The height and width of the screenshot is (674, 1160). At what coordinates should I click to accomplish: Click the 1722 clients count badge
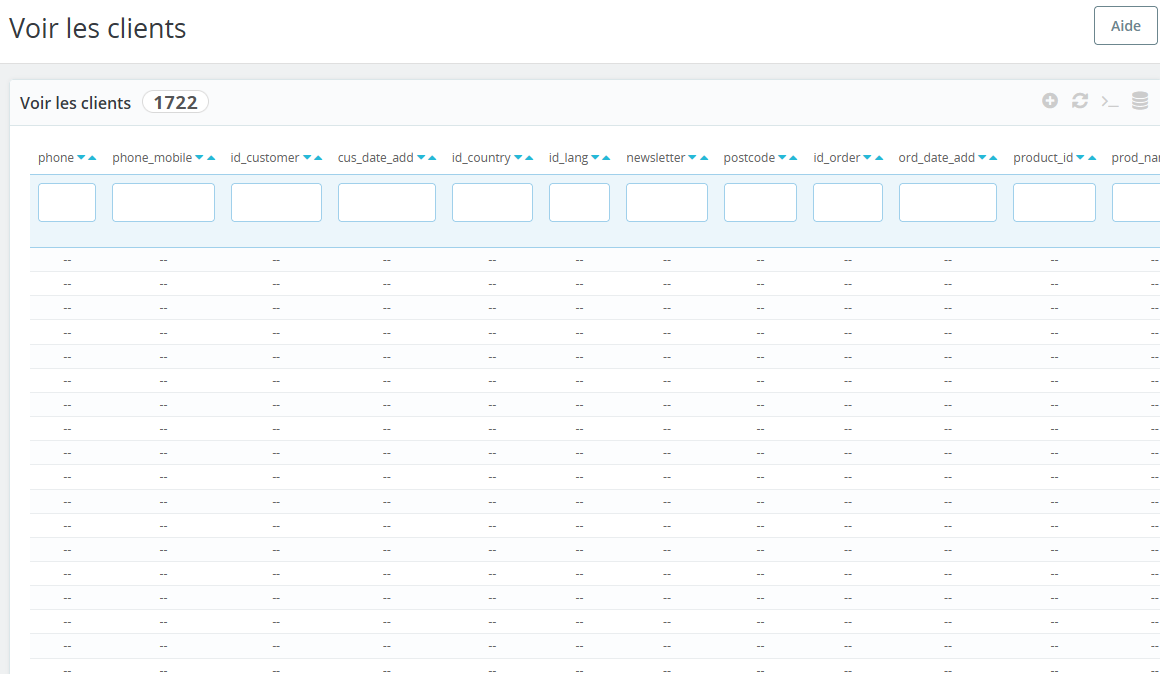tap(175, 102)
